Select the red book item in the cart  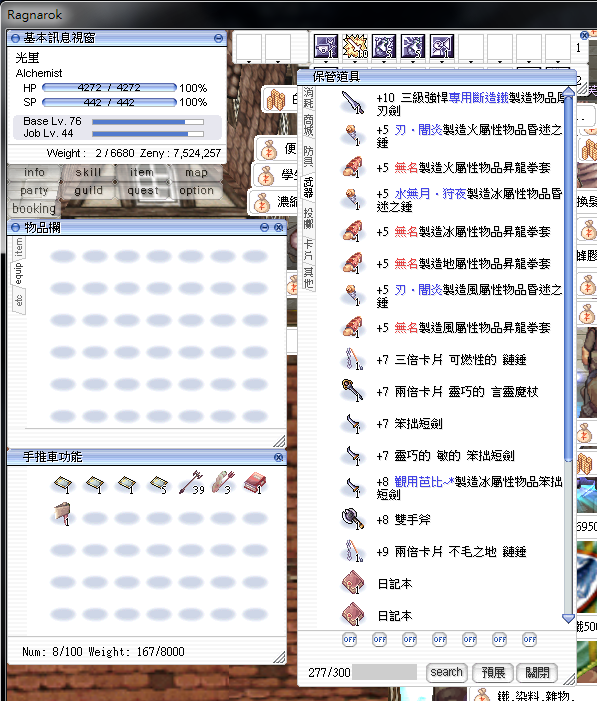tap(255, 483)
